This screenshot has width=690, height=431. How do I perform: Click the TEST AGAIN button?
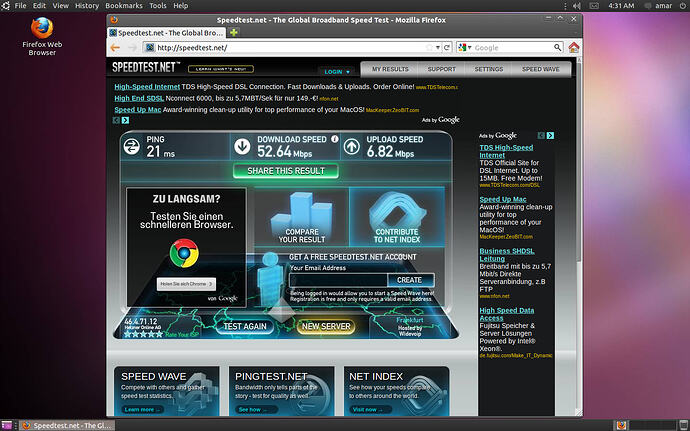click(x=245, y=326)
